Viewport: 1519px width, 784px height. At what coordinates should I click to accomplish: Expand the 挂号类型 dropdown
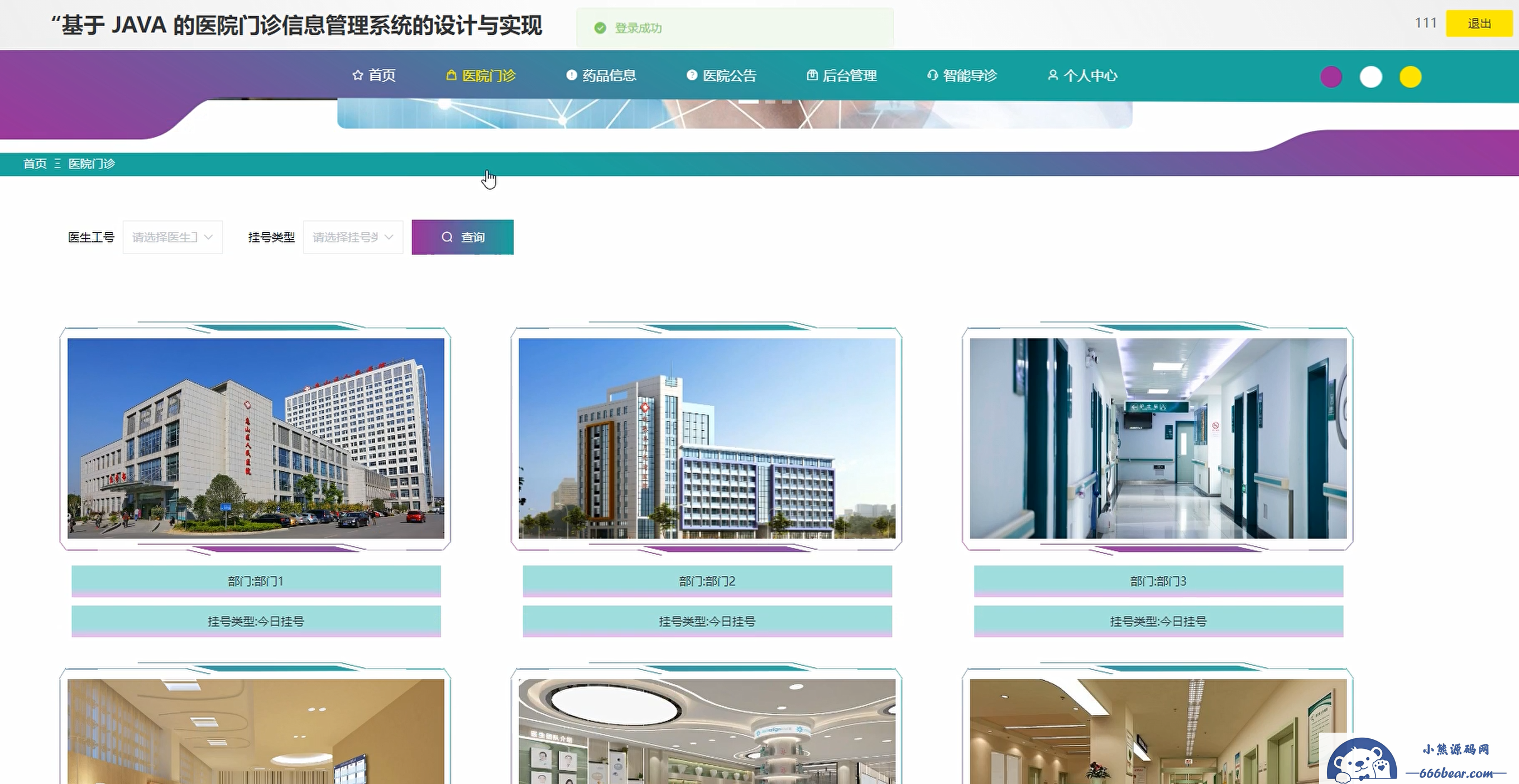coord(353,237)
